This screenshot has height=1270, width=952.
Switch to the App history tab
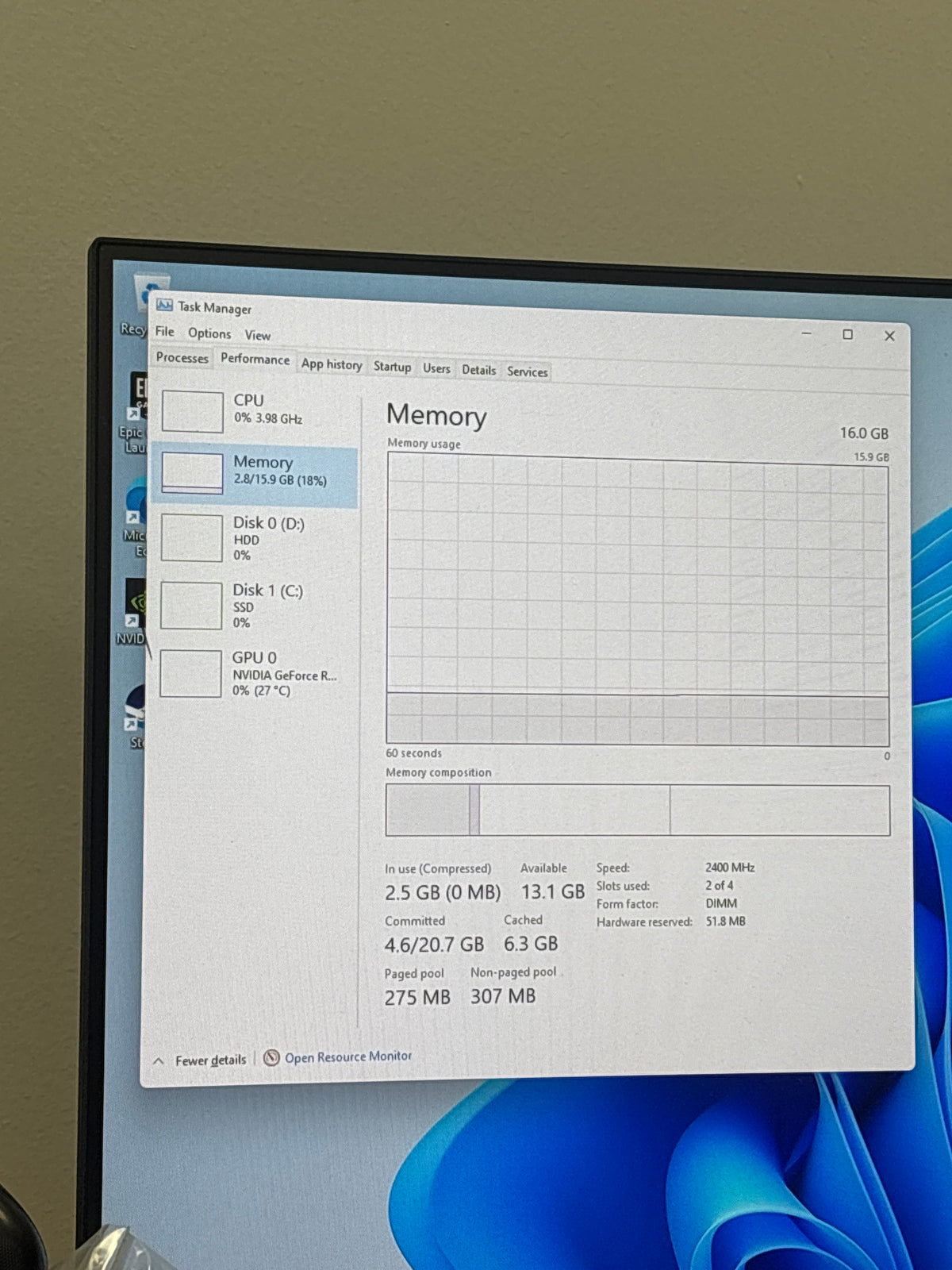[332, 364]
